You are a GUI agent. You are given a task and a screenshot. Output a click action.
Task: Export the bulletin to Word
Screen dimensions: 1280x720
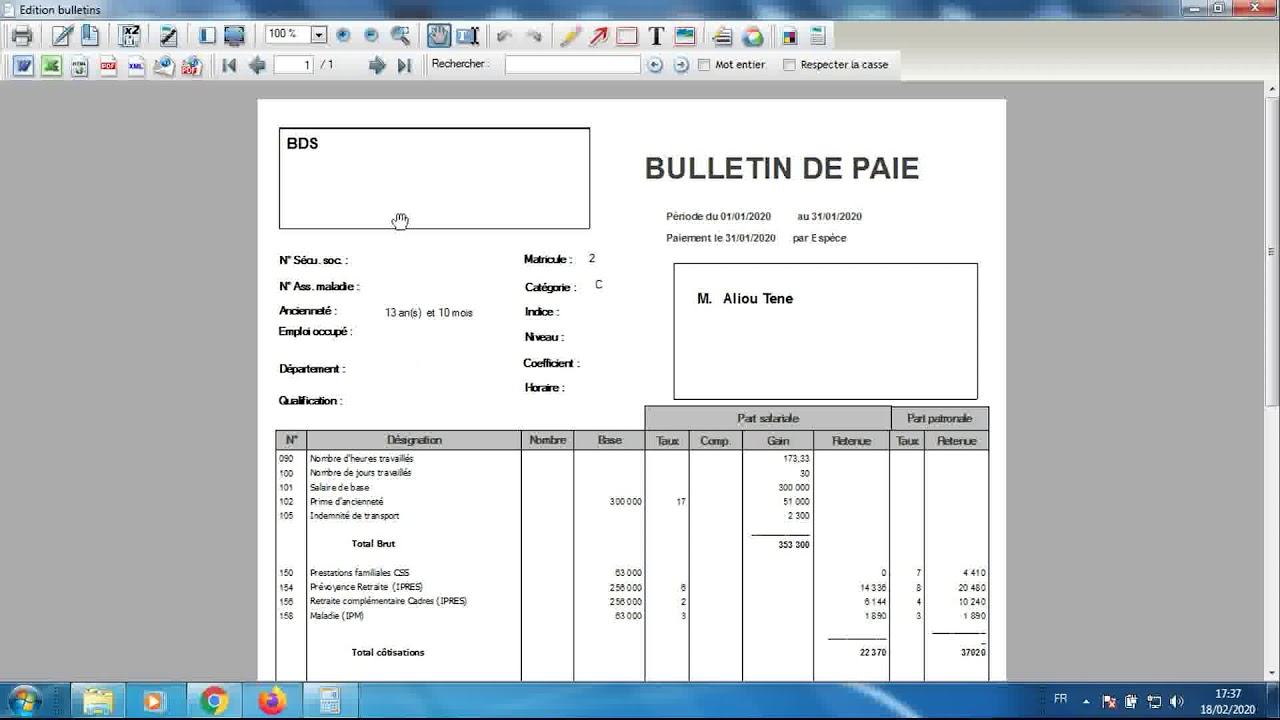click(23, 66)
